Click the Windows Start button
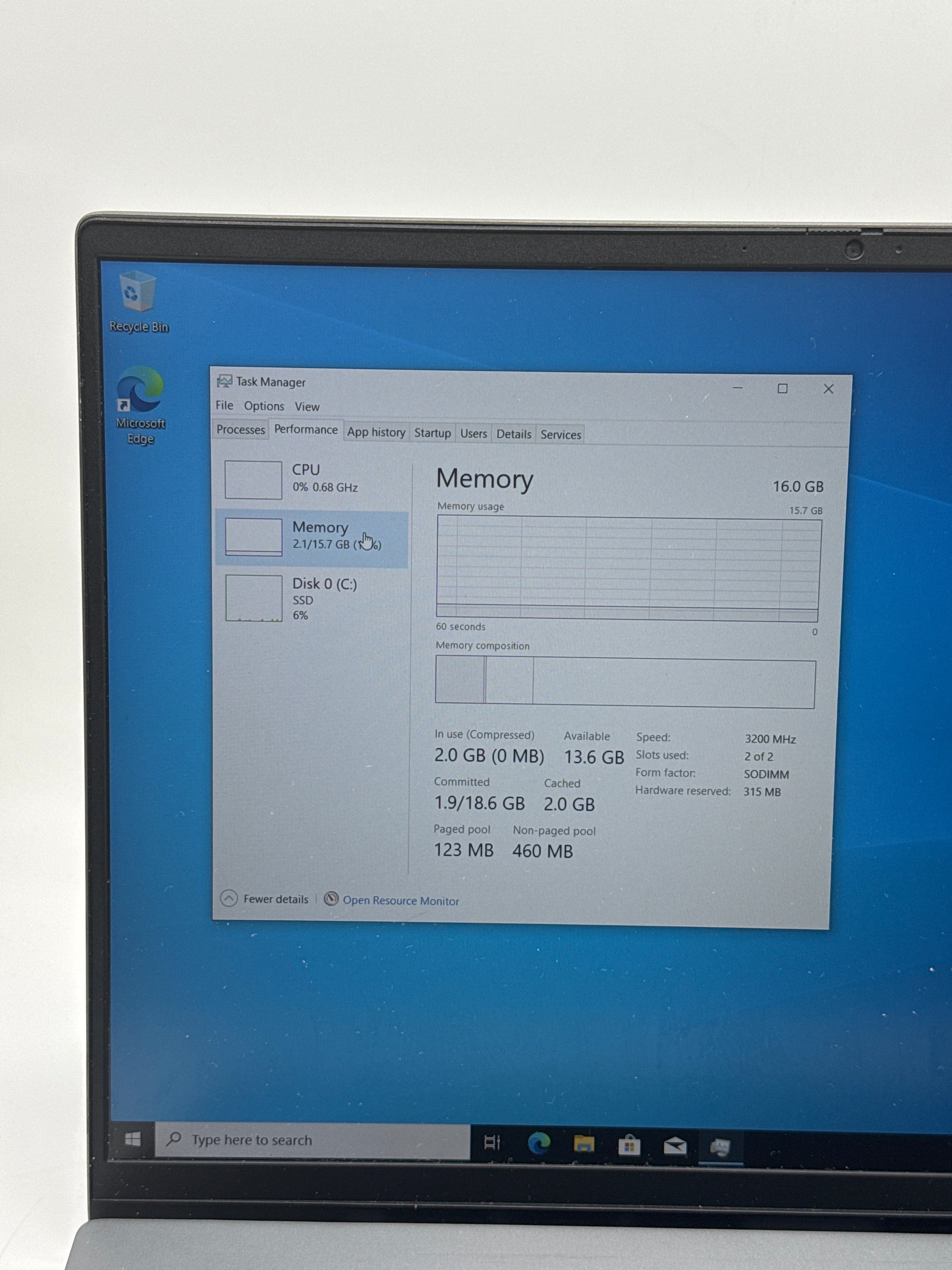952x1270 pixels. click(133, 1140)
